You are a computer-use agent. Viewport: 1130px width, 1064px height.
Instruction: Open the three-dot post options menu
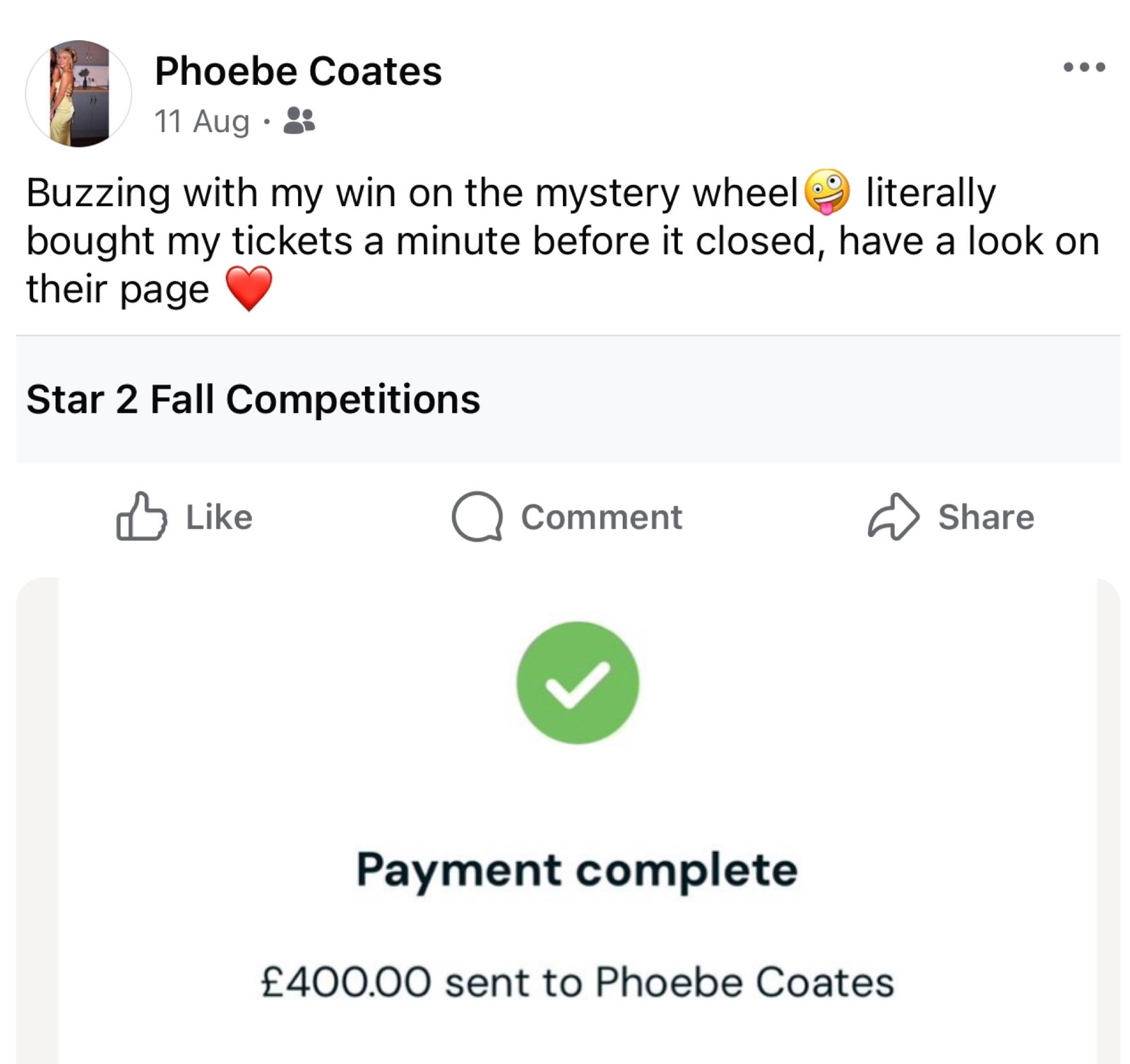(1084, 68)
